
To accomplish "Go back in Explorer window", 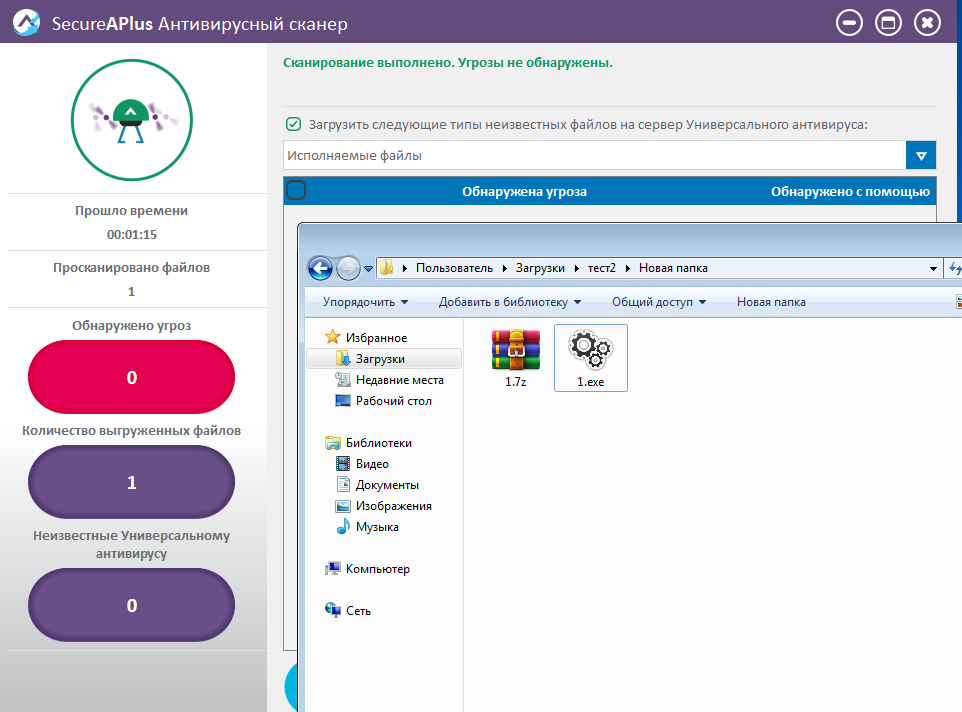I will point(320,268).
